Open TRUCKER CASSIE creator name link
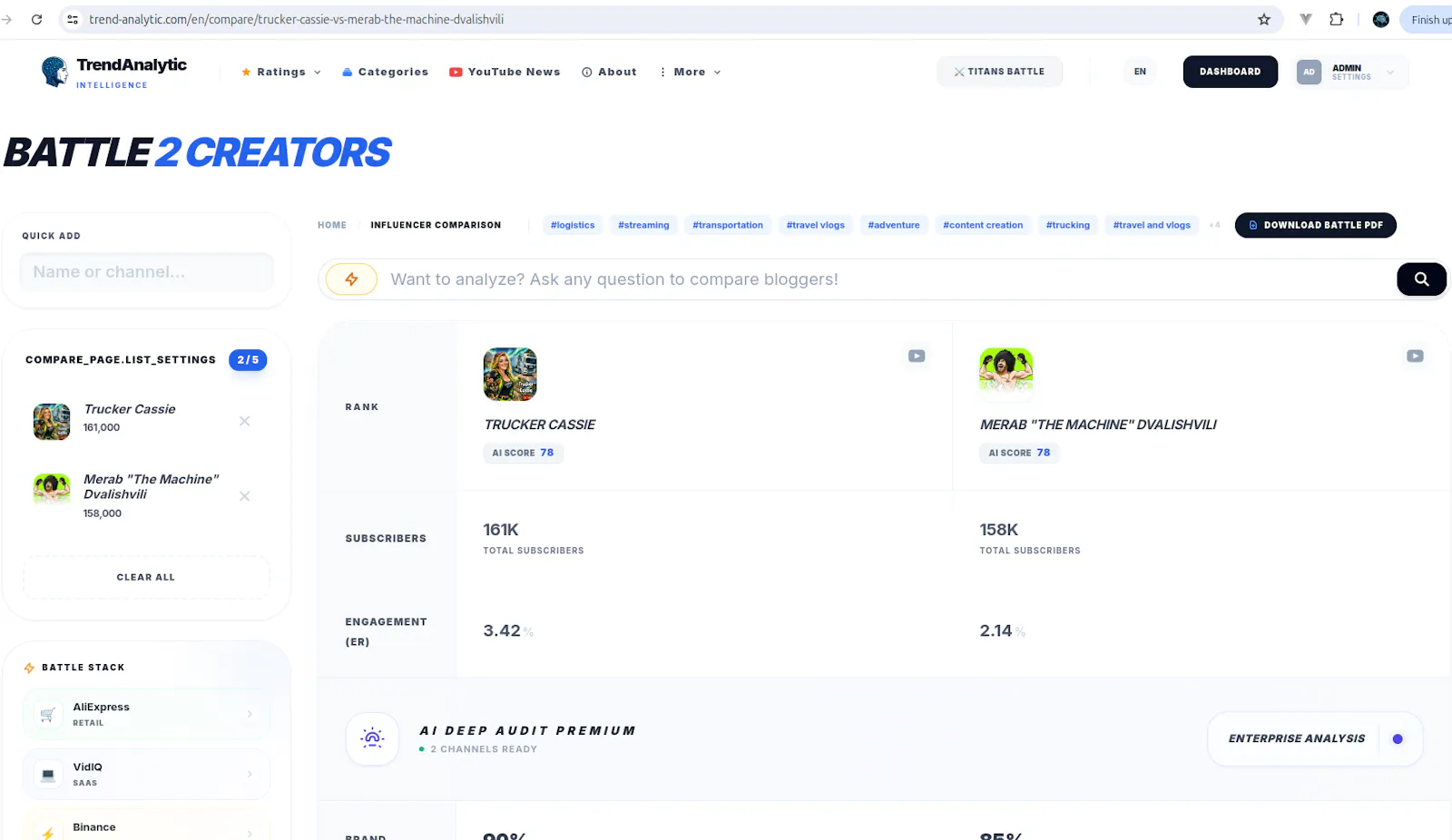The image size is (1452, 840). pos(540,425)
